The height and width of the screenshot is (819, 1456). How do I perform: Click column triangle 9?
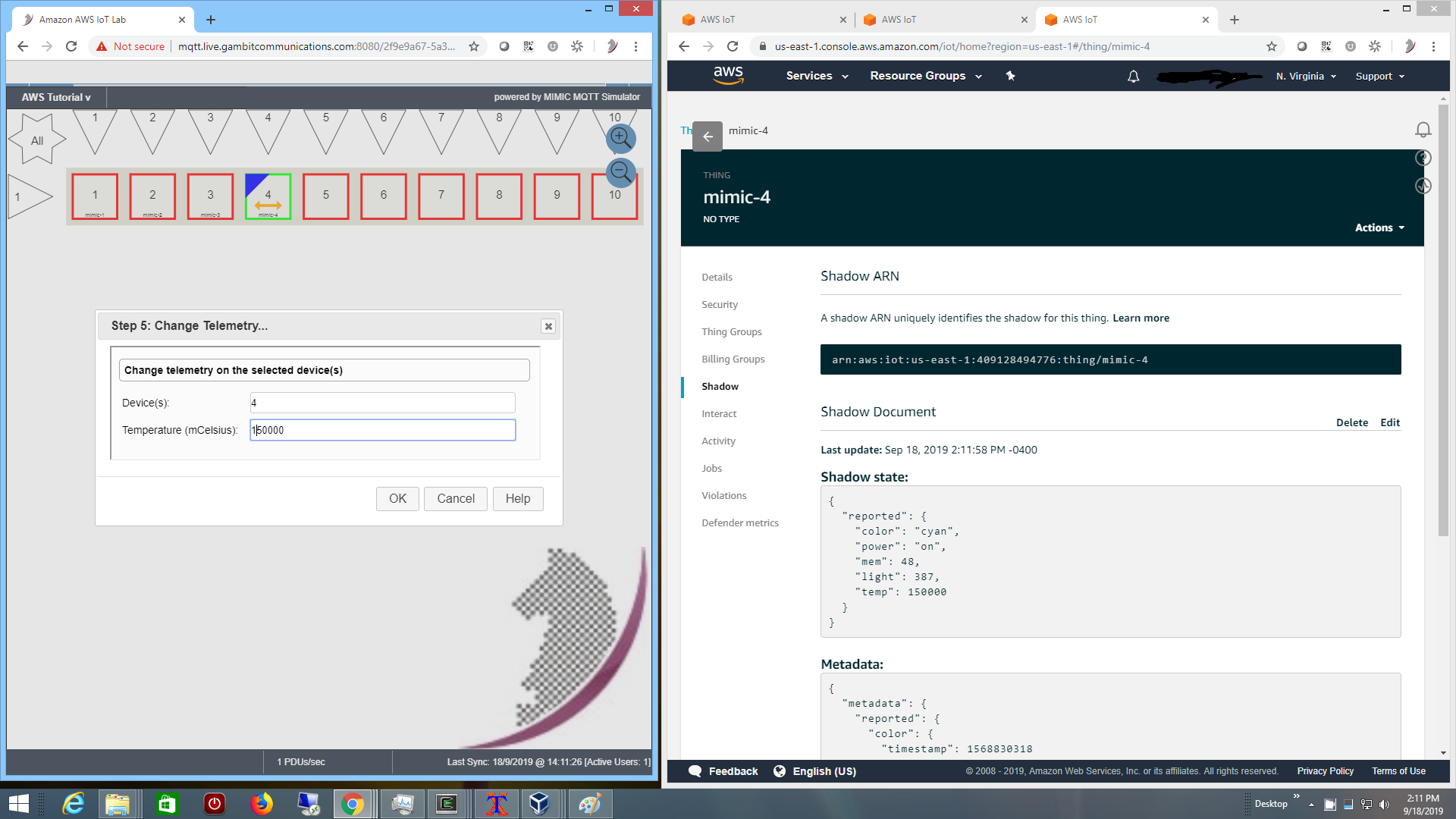pos(557,129)
